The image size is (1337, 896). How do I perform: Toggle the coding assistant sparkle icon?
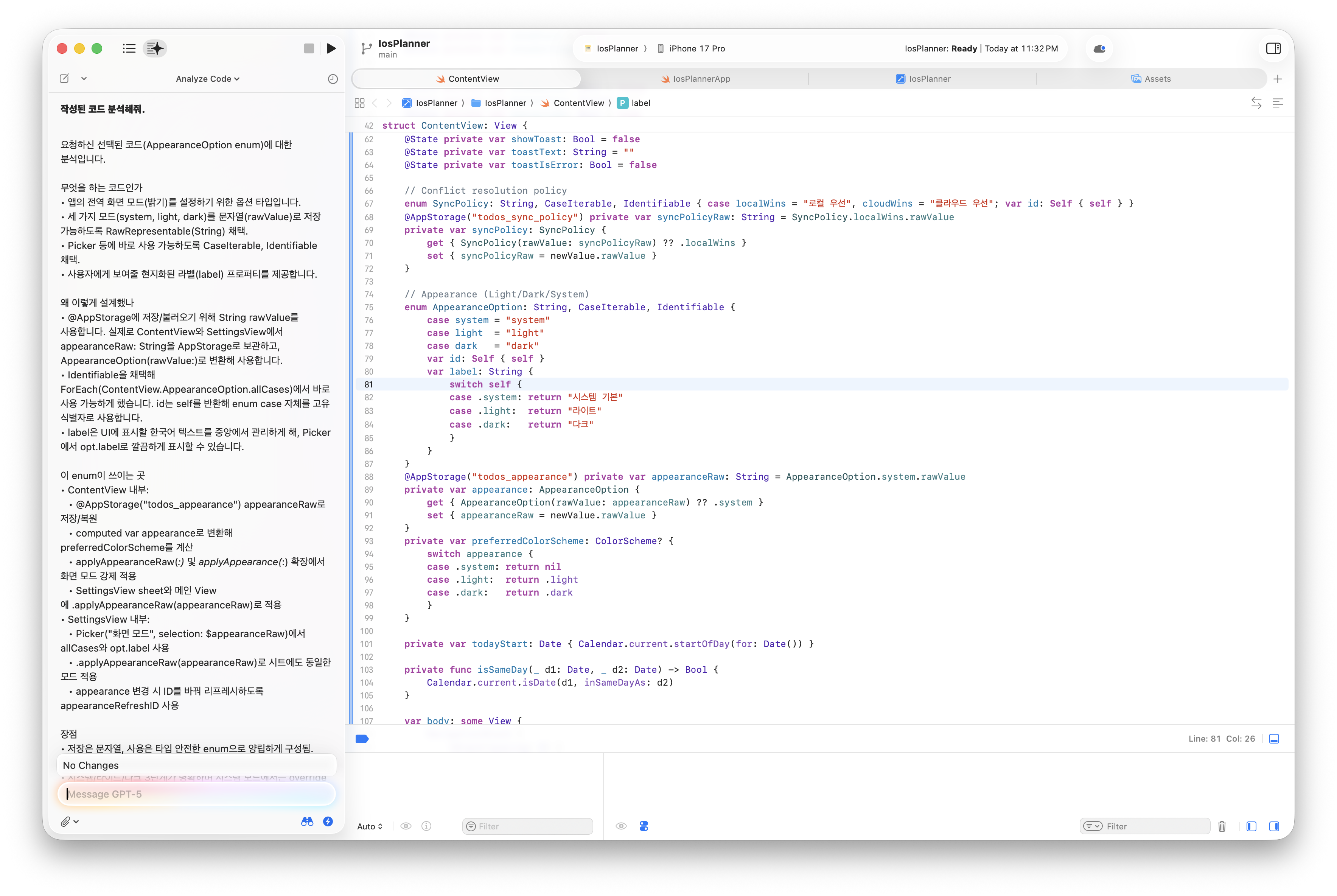[155, 48]
